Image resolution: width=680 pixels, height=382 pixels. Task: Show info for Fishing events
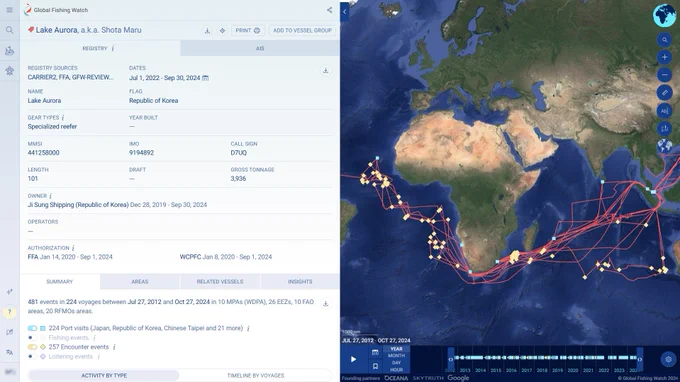pos(94,338)
